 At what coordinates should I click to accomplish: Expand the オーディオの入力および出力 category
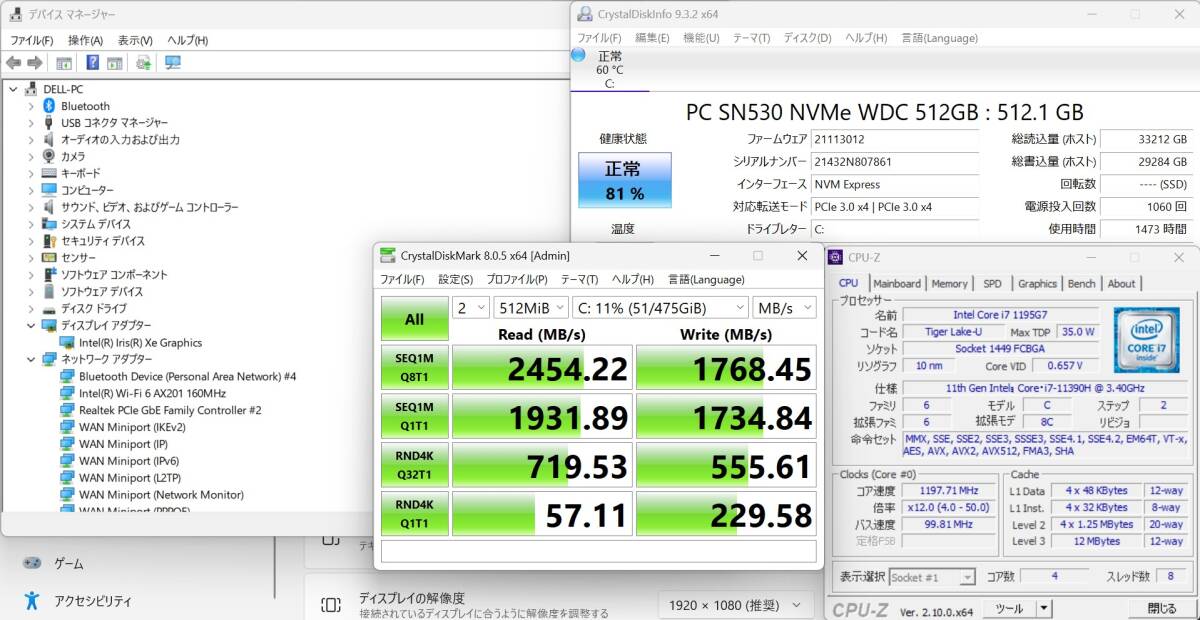[x=30, y=140]
